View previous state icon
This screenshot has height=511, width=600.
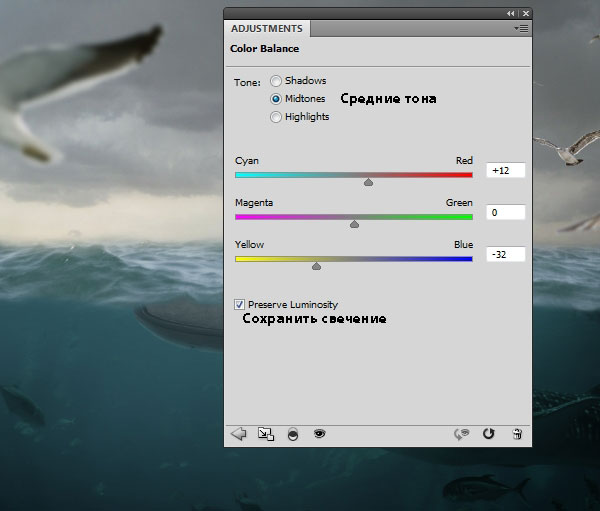[x=461, y=434]
